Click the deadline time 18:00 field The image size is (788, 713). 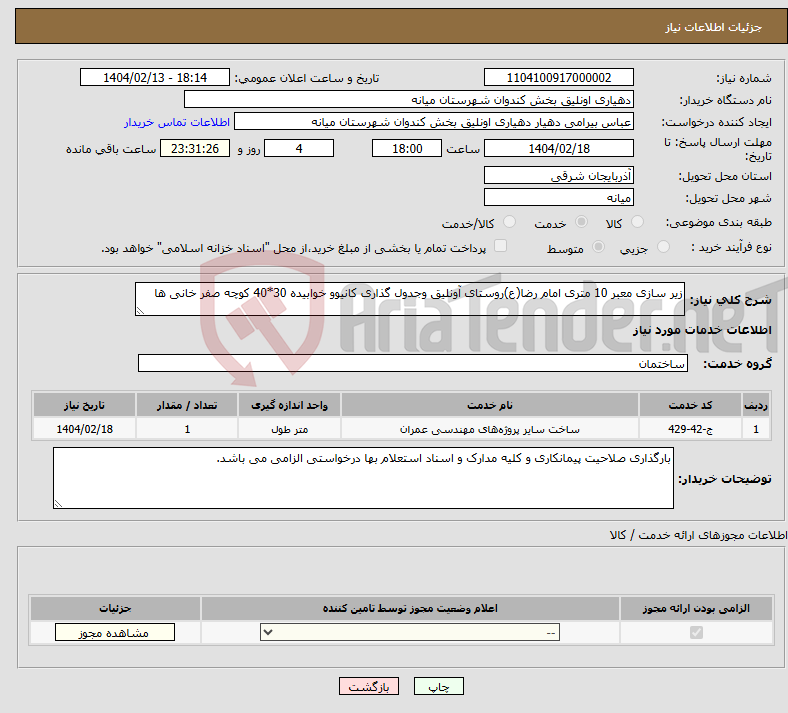[x=407, y=148]
